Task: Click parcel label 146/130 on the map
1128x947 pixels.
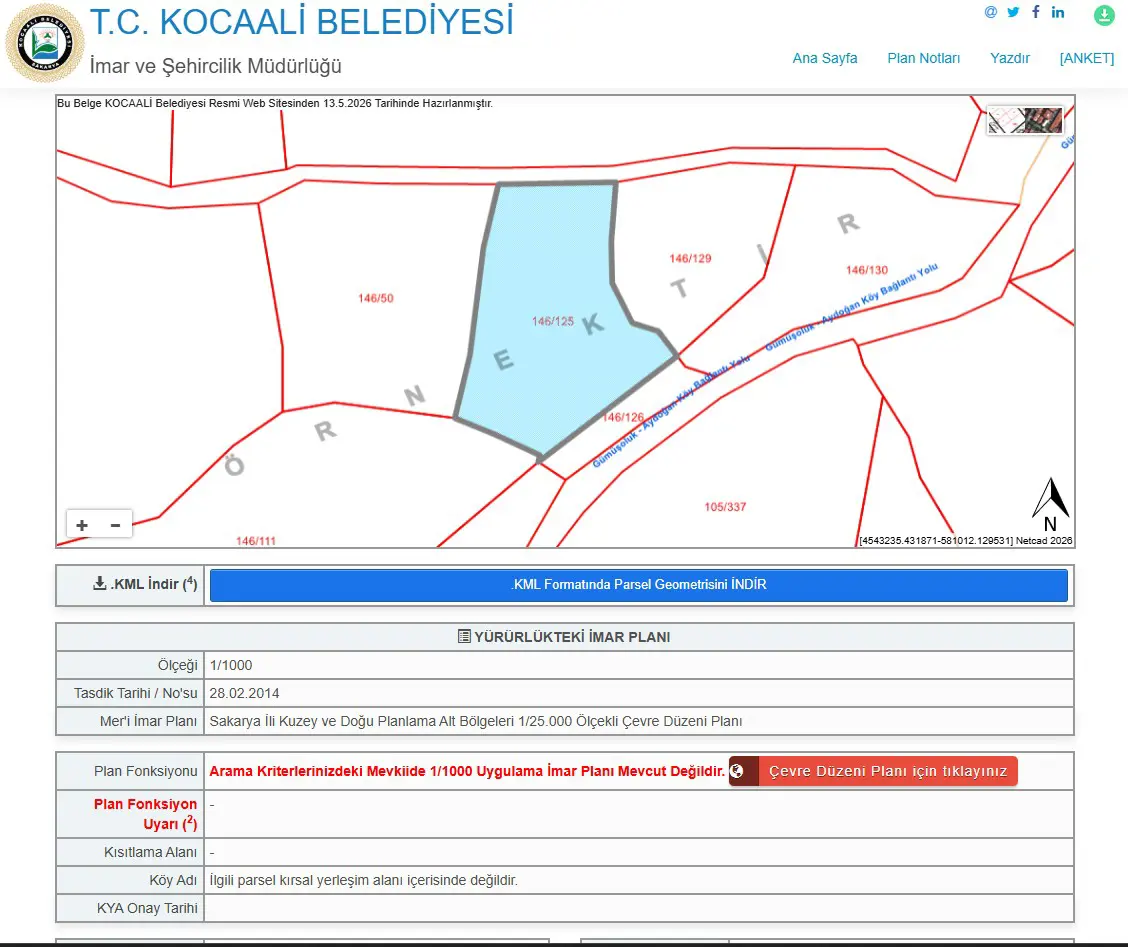Action: [867, 270]
